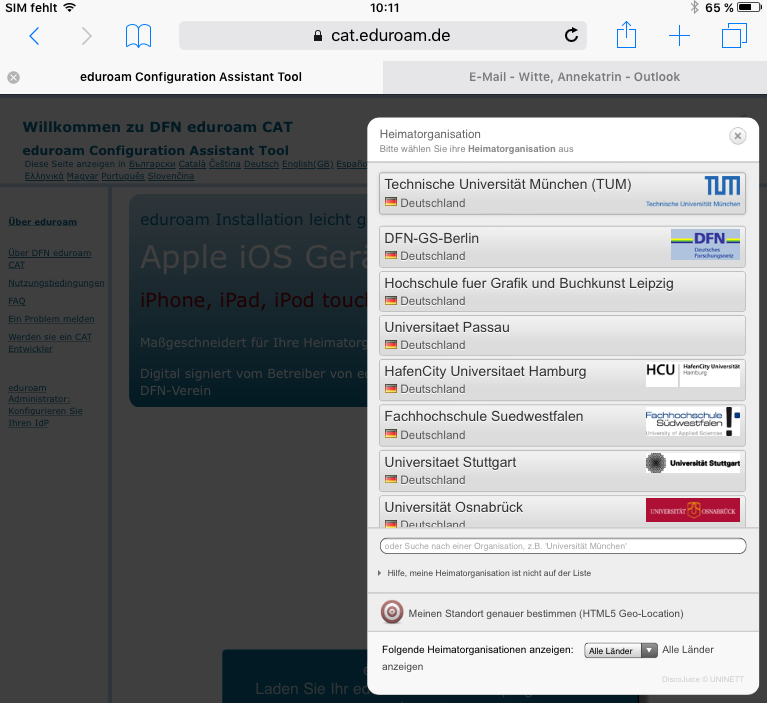This screenshot has height=703, width=767.
Task: Tap the cat.eduroam.de address bar
Action: pyautogui.click(x=381, y=36)
